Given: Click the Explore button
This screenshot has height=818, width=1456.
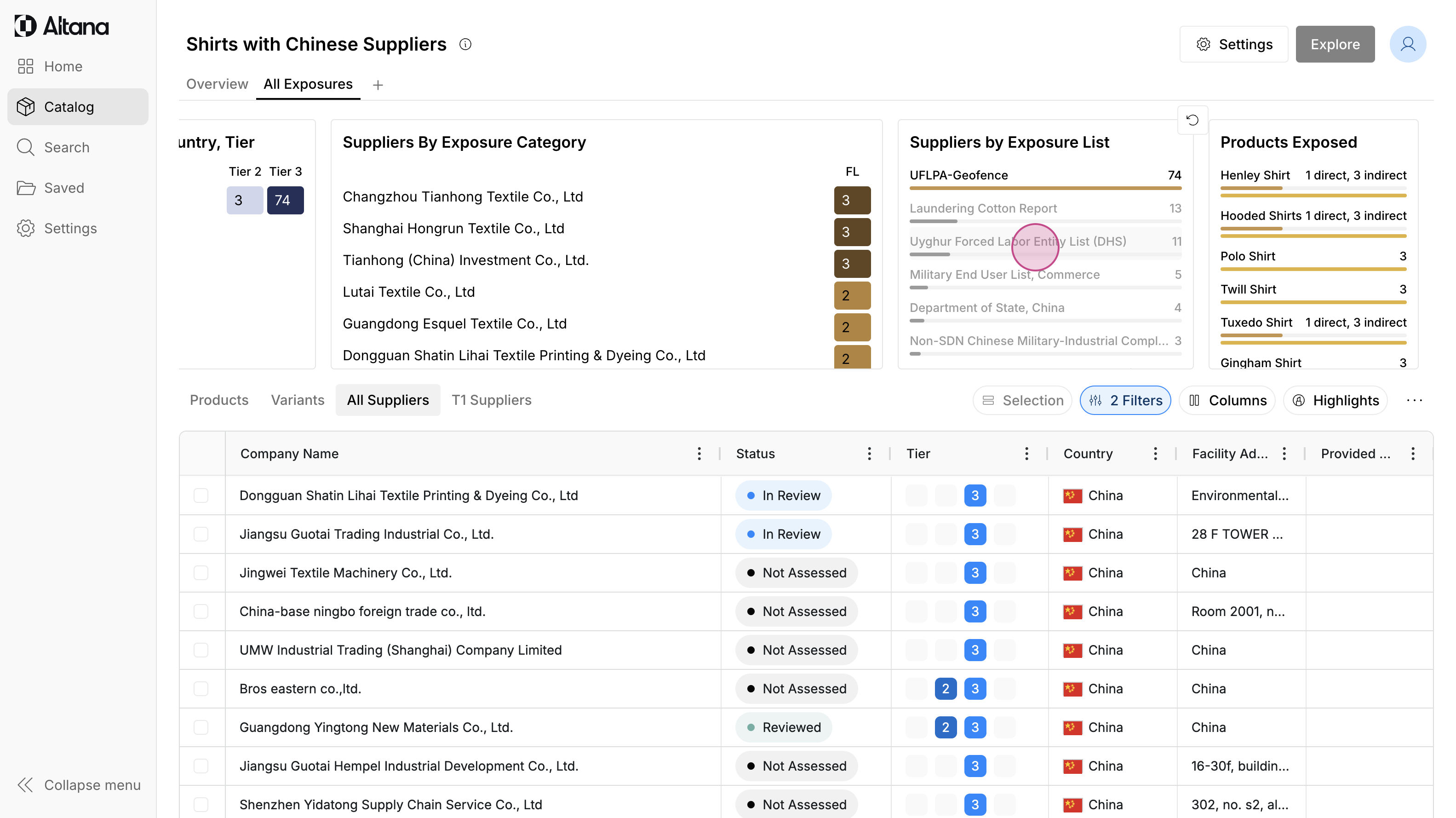Looking at the screenshot, I should click(1335, 44).
